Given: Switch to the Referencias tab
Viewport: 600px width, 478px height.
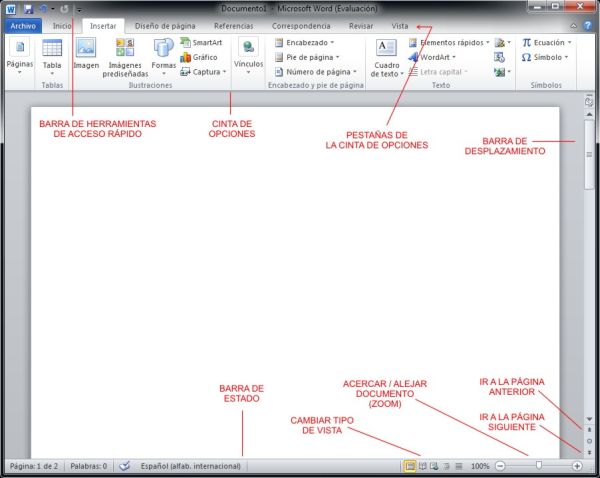Looking at the screenshot, I should (233, 26).
